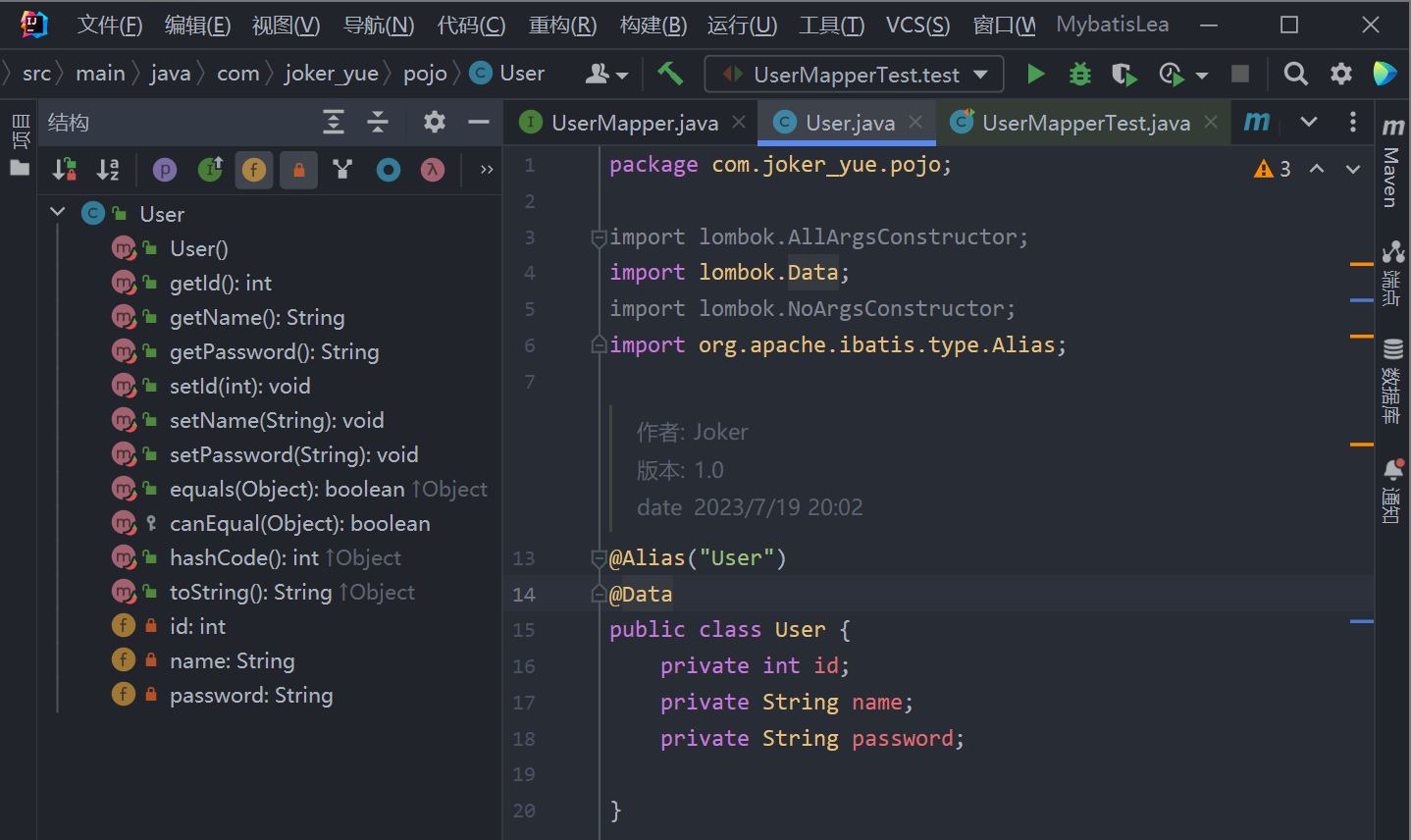The image size is (1411, 840).
Task: Open the Maven tool window
Action: [x=1392, y=167]
